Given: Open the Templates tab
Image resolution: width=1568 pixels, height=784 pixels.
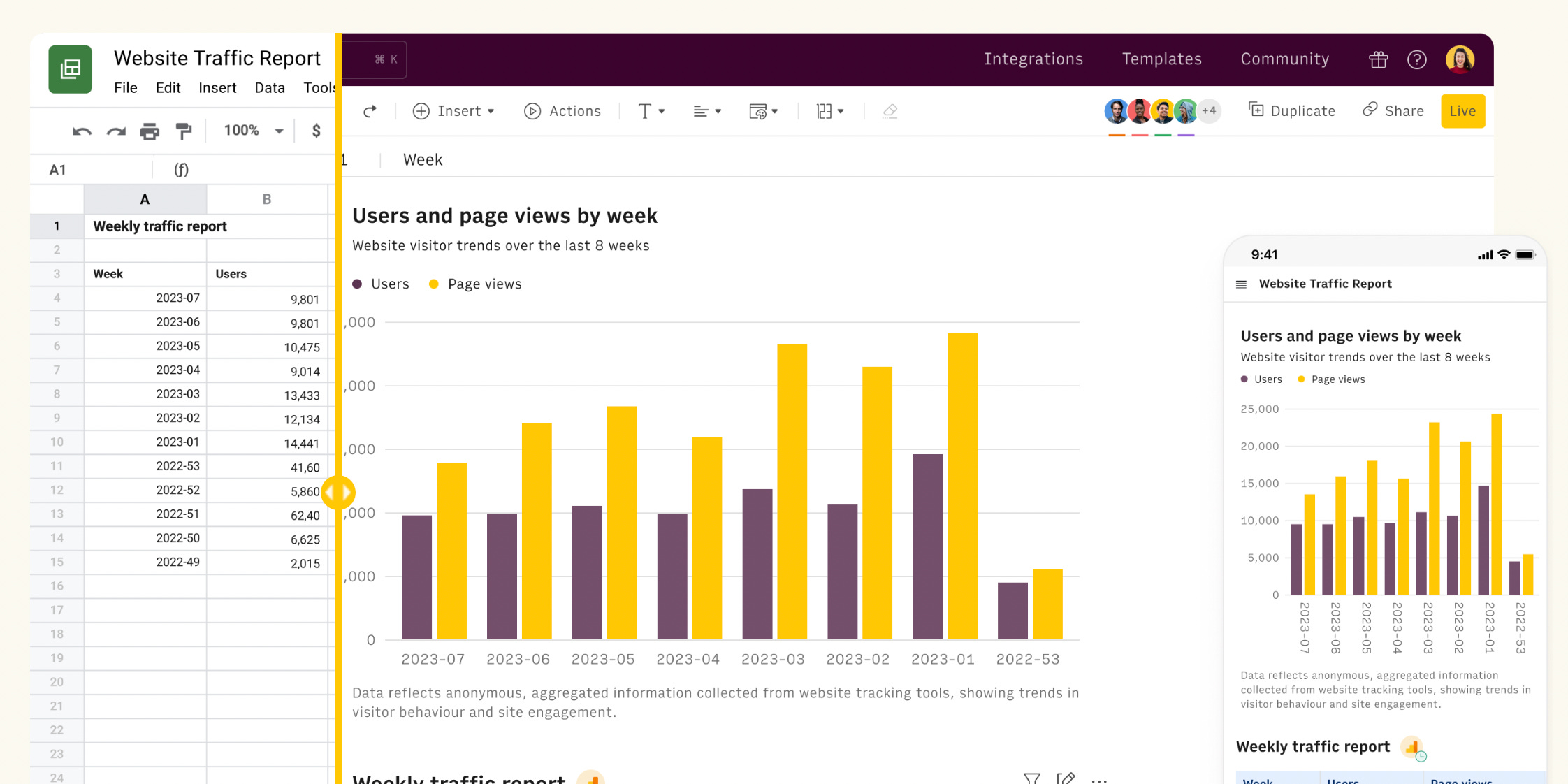Looking at the screenshot, I should coord(1162,59).
